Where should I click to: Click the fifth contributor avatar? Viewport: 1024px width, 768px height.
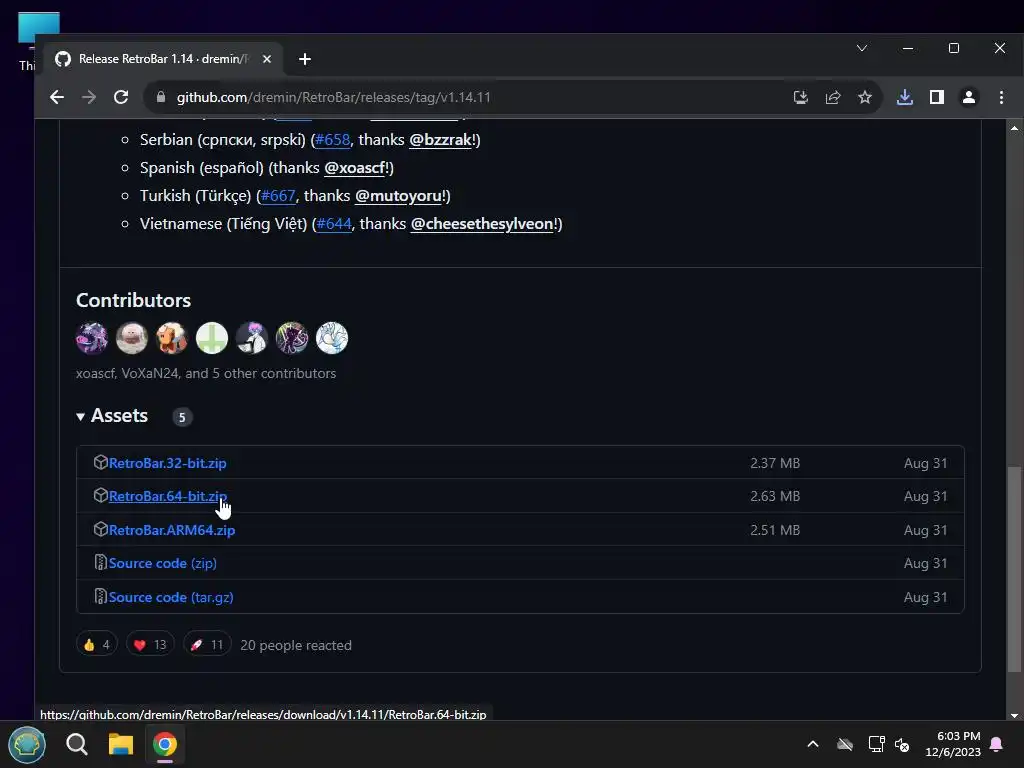point(252,338)
